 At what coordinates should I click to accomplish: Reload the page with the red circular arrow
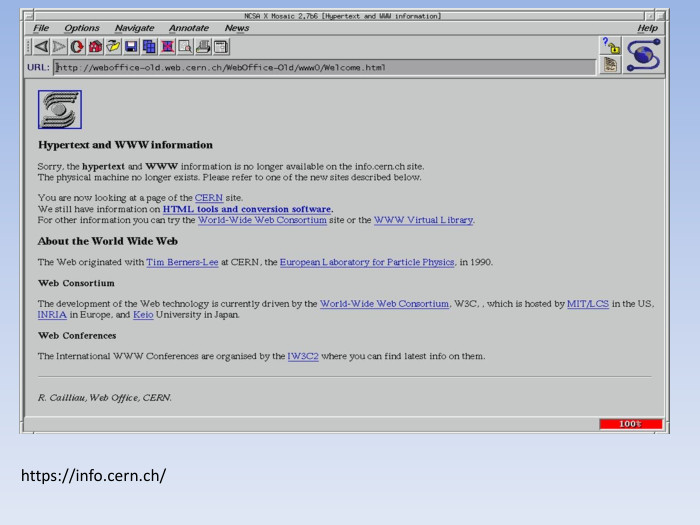pos(77,47)
